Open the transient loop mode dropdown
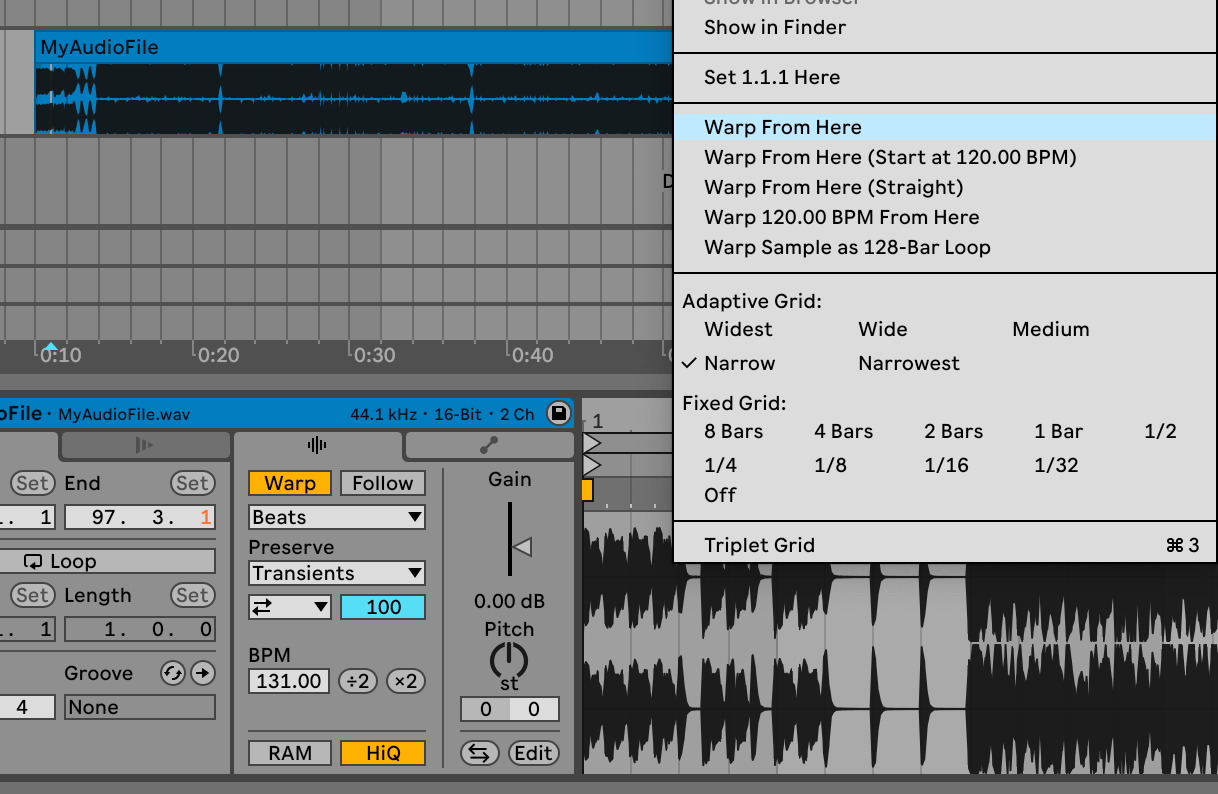The image size is (1218, 794). [289, 605]
